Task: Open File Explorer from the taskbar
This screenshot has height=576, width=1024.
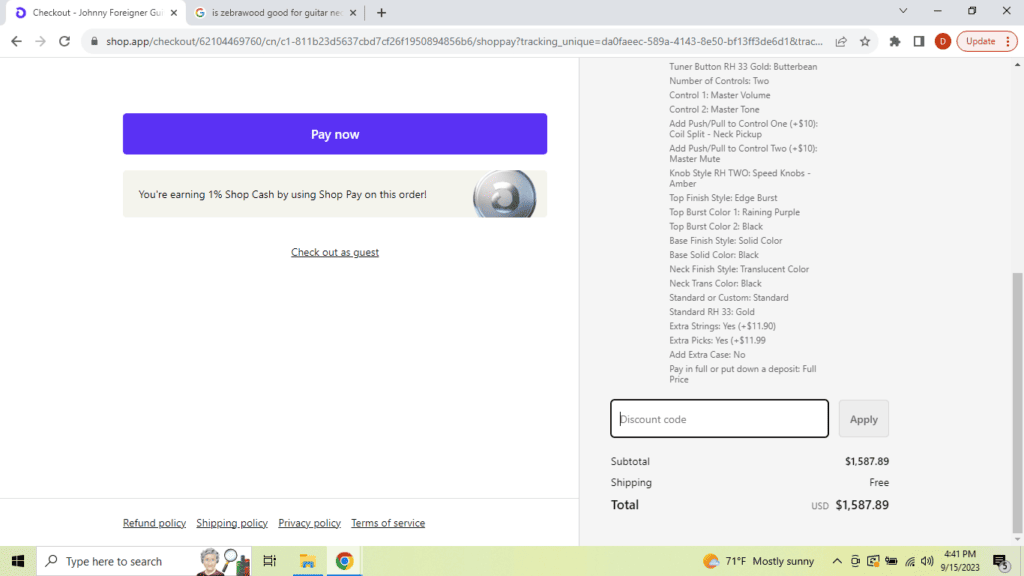Action: click(x=307, y=561)
